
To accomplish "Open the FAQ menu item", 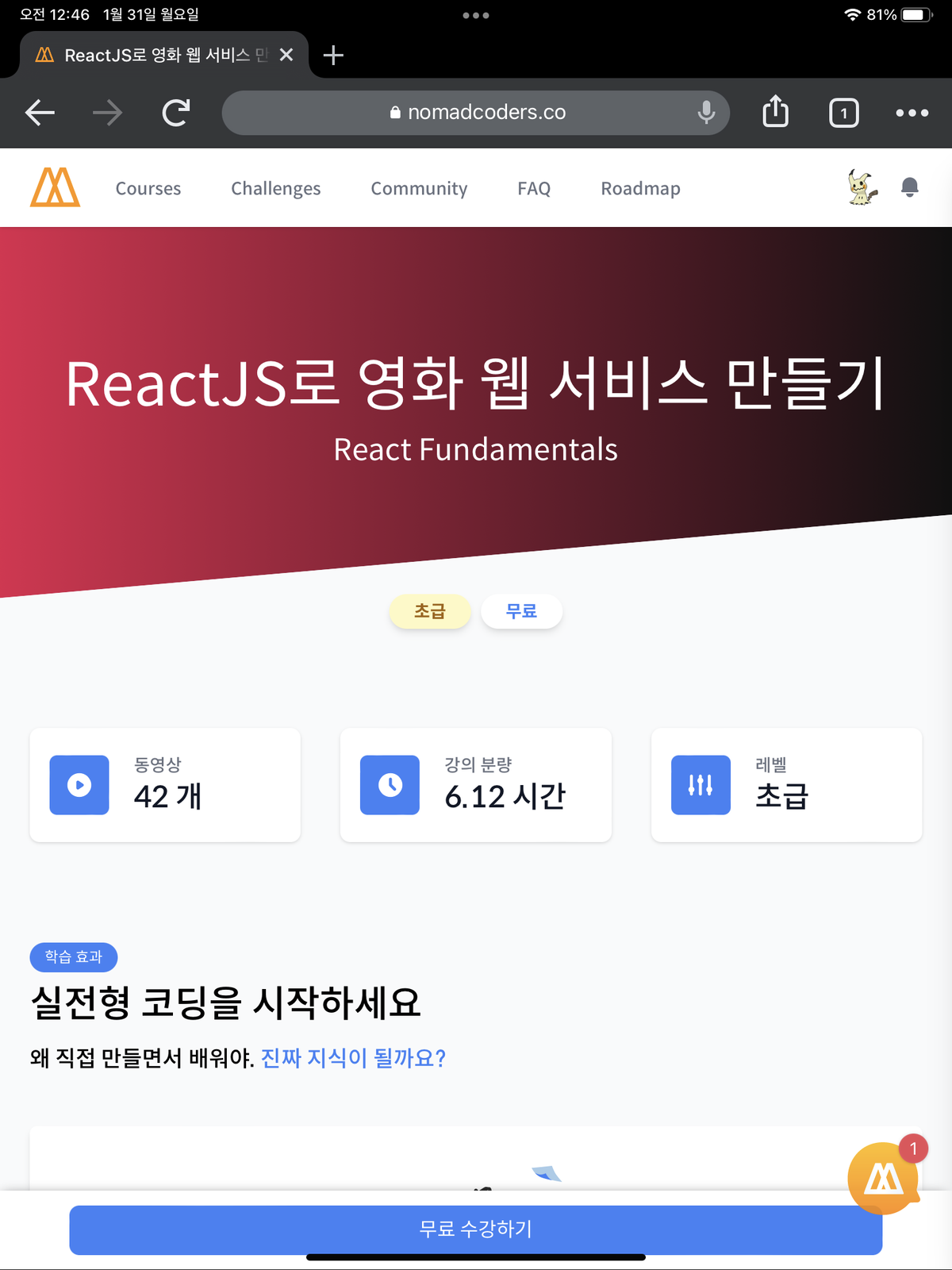I will [x=534, y=188].
